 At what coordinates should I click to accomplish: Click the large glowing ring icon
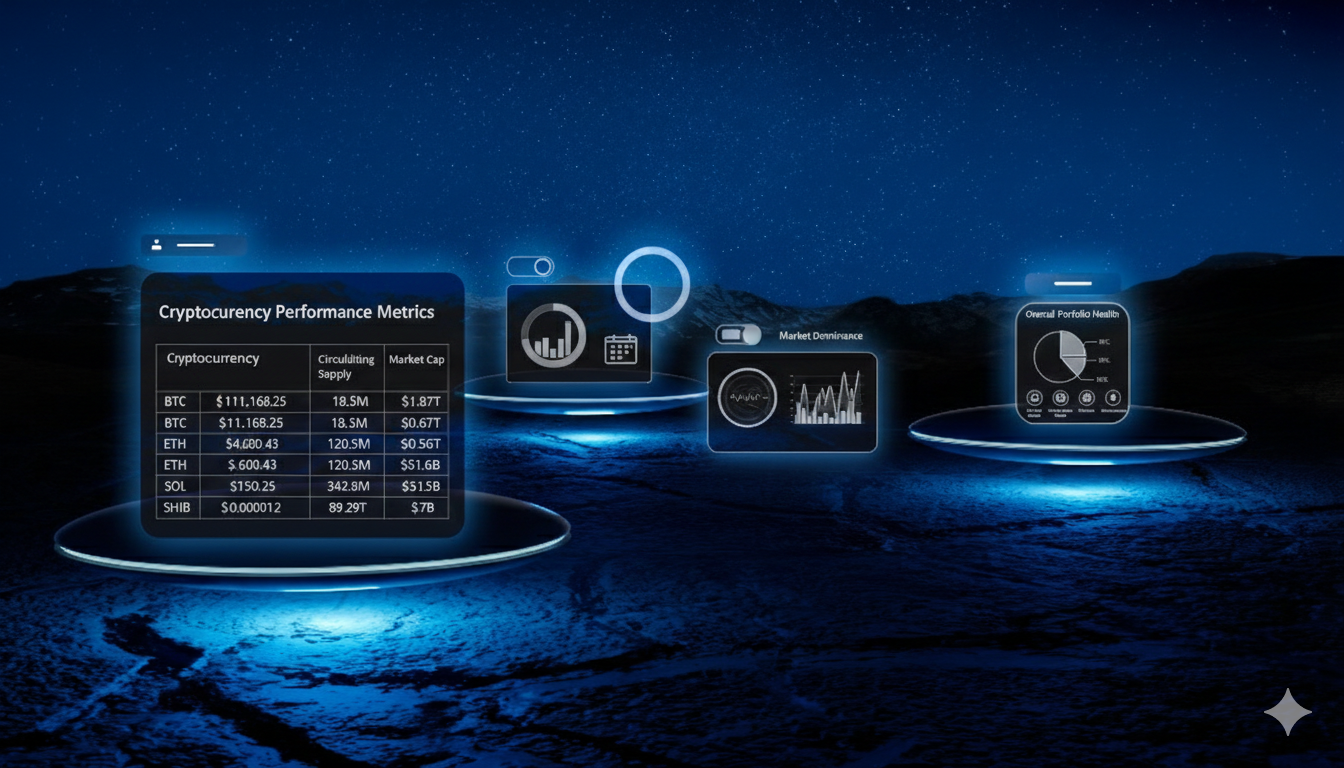coord(652,283)
